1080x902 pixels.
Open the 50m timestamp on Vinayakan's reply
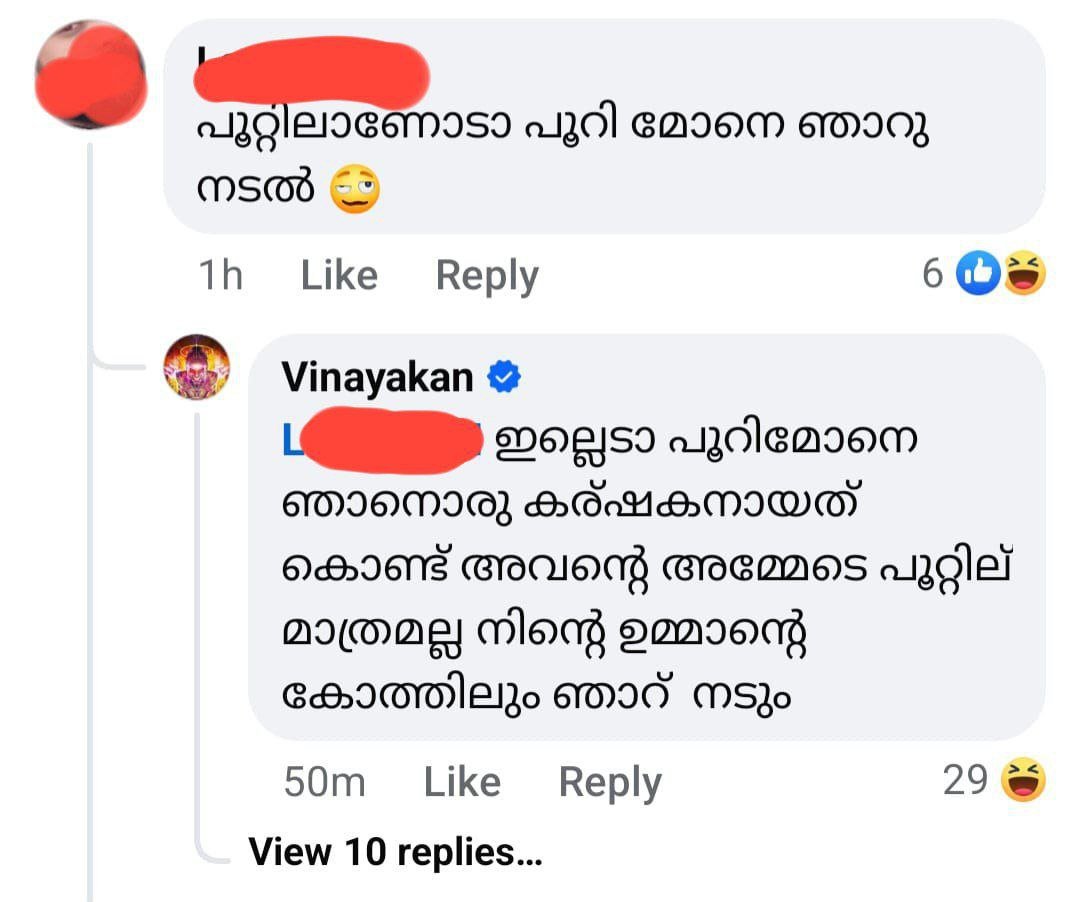point(324,782)
